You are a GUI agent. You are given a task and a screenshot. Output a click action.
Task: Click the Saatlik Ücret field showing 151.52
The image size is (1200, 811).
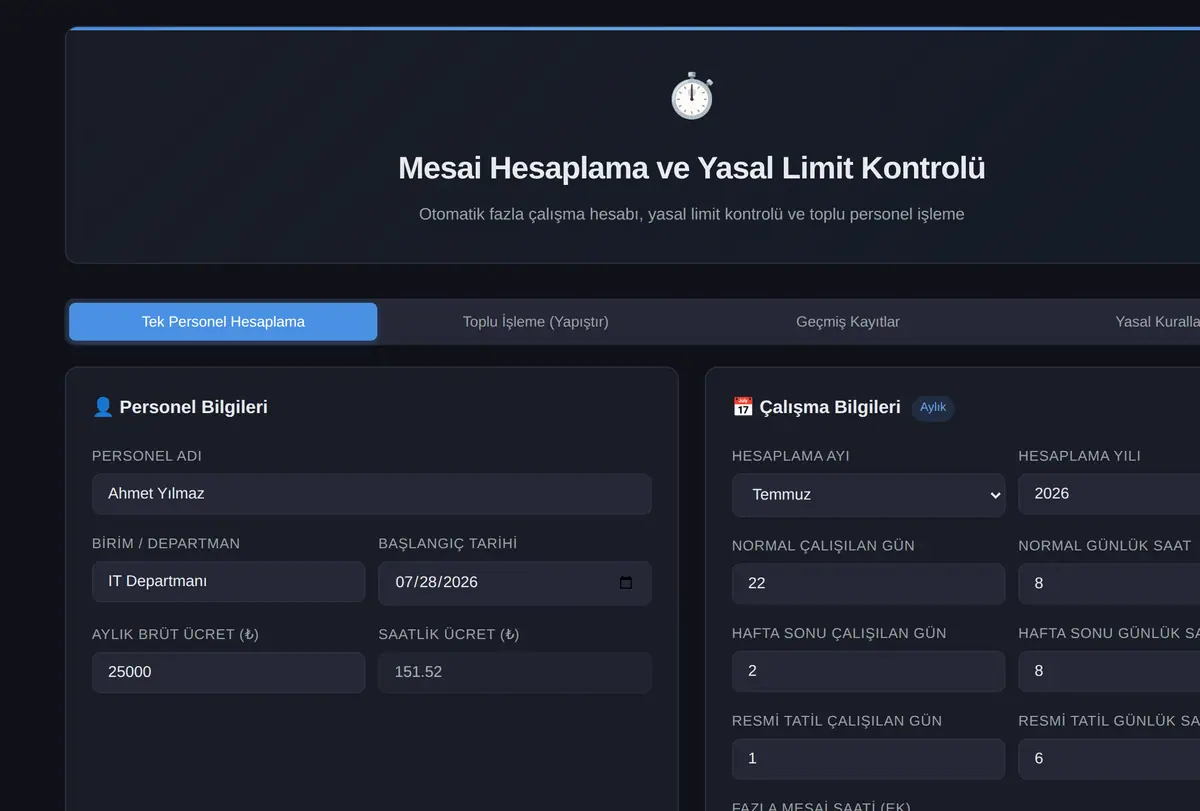515,672
